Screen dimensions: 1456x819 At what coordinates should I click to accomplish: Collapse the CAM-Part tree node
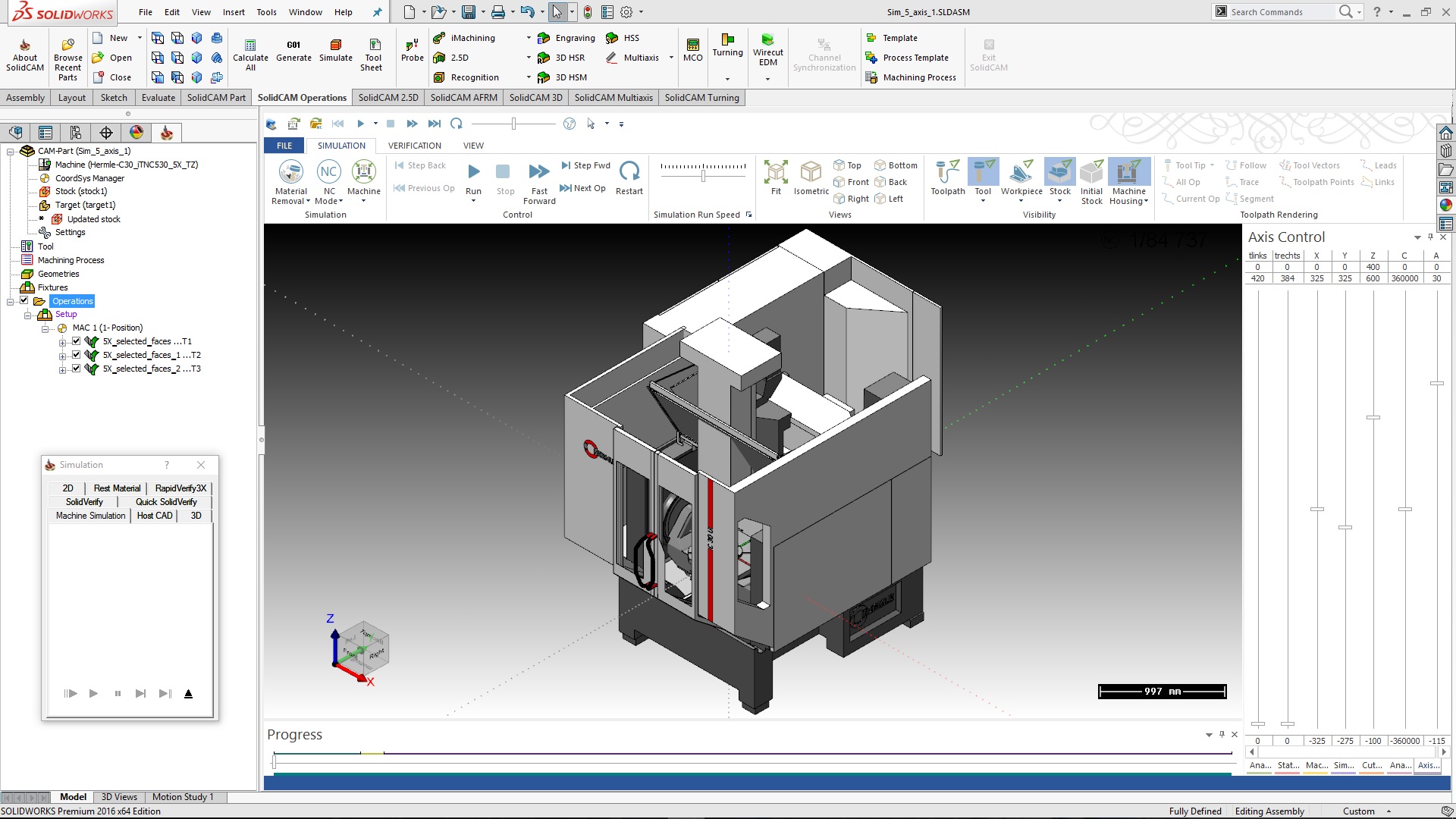tap(11, 151)
